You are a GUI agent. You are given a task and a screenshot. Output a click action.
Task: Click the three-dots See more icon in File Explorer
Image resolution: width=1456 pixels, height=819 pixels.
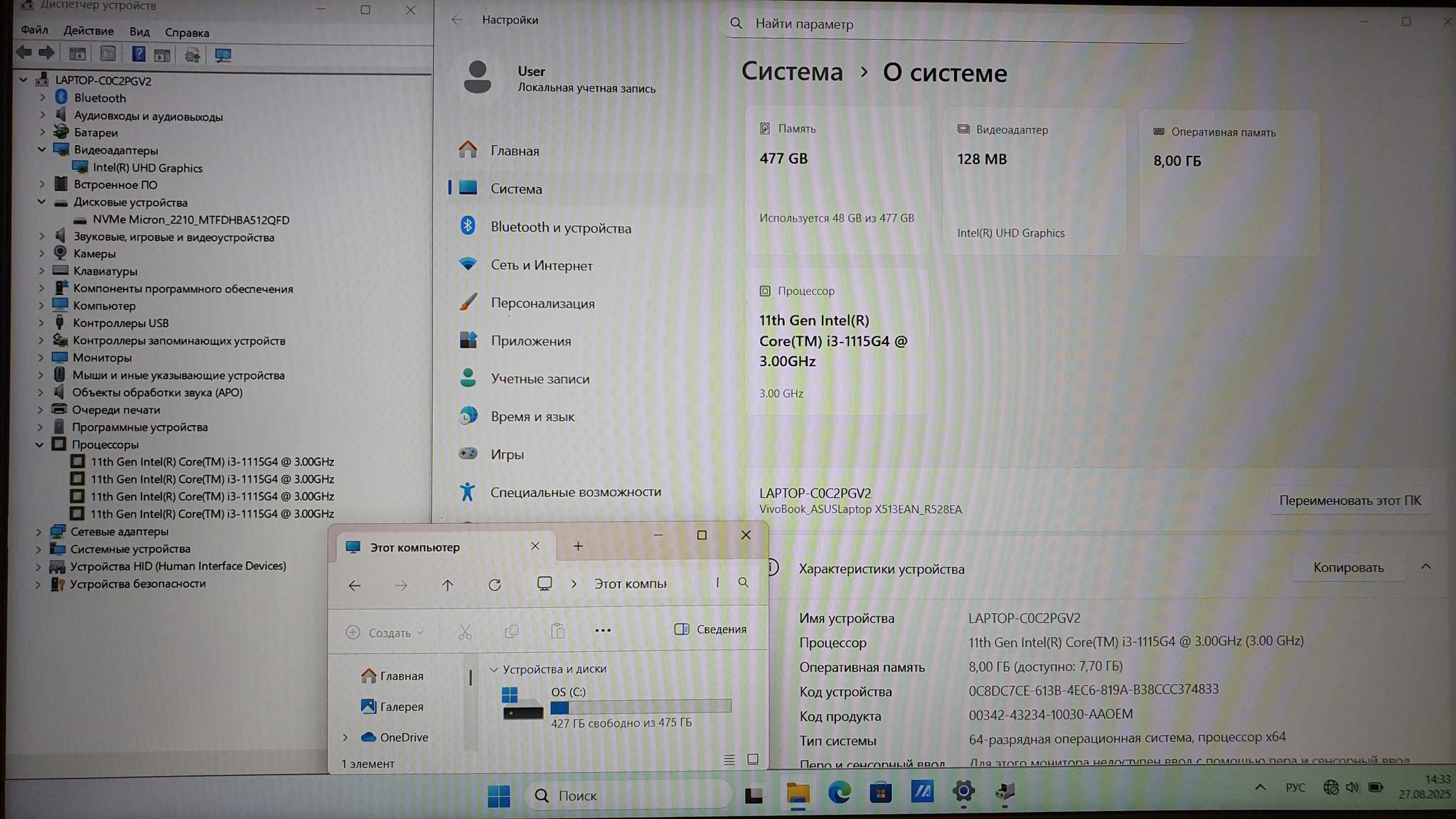pyautogui.click(x=602, y=631)
